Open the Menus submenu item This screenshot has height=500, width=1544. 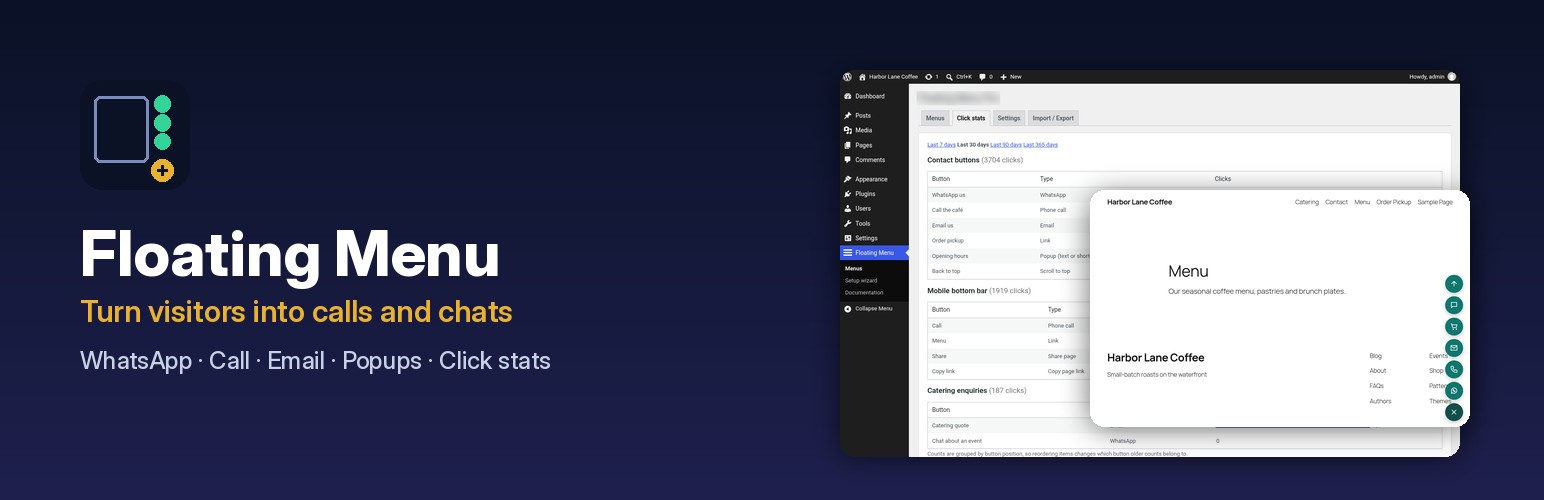pyautogui.click(x=853, y=268)
